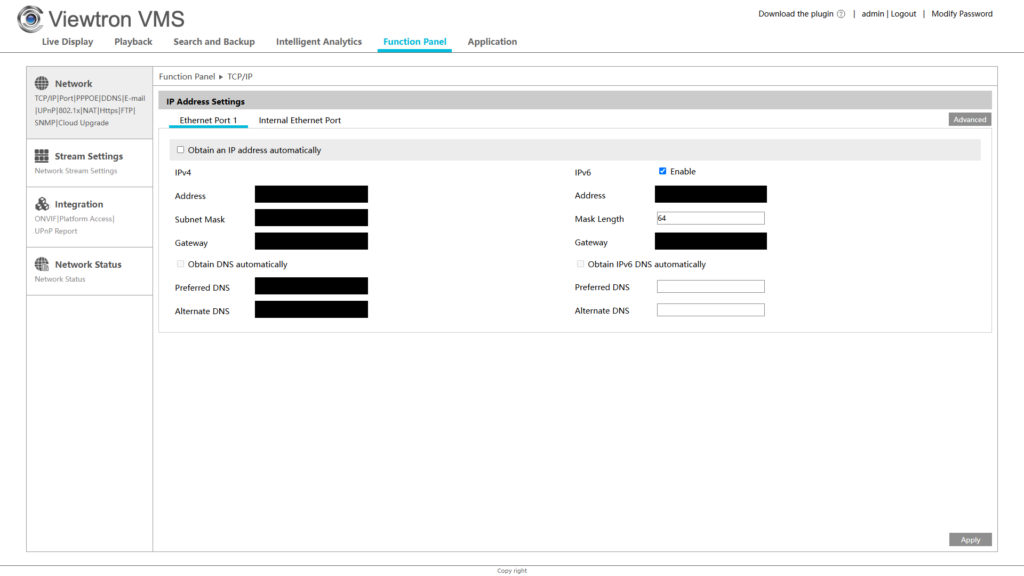The width and height of the screenshot is (1024, 576).
Task: Click the IPv4 Alternate DNS field
Action: click(311, 310)
